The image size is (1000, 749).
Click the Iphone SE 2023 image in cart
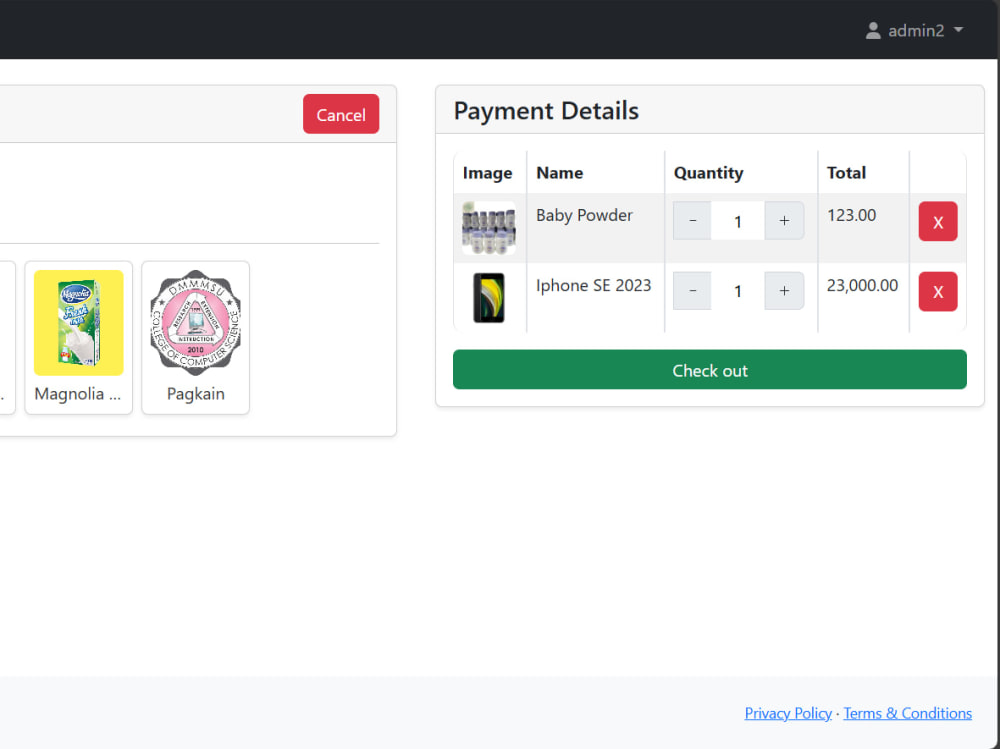[x=489, y=298]
